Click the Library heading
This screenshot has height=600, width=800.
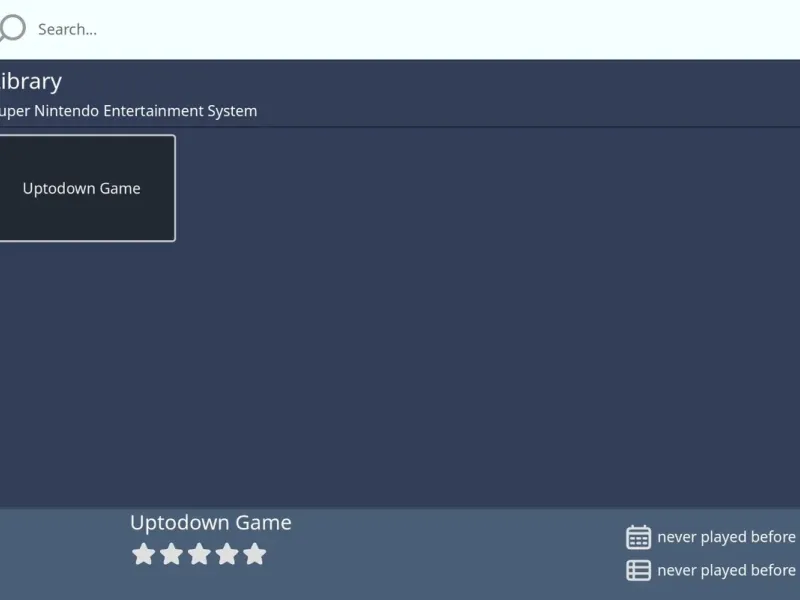click(31, 81)
